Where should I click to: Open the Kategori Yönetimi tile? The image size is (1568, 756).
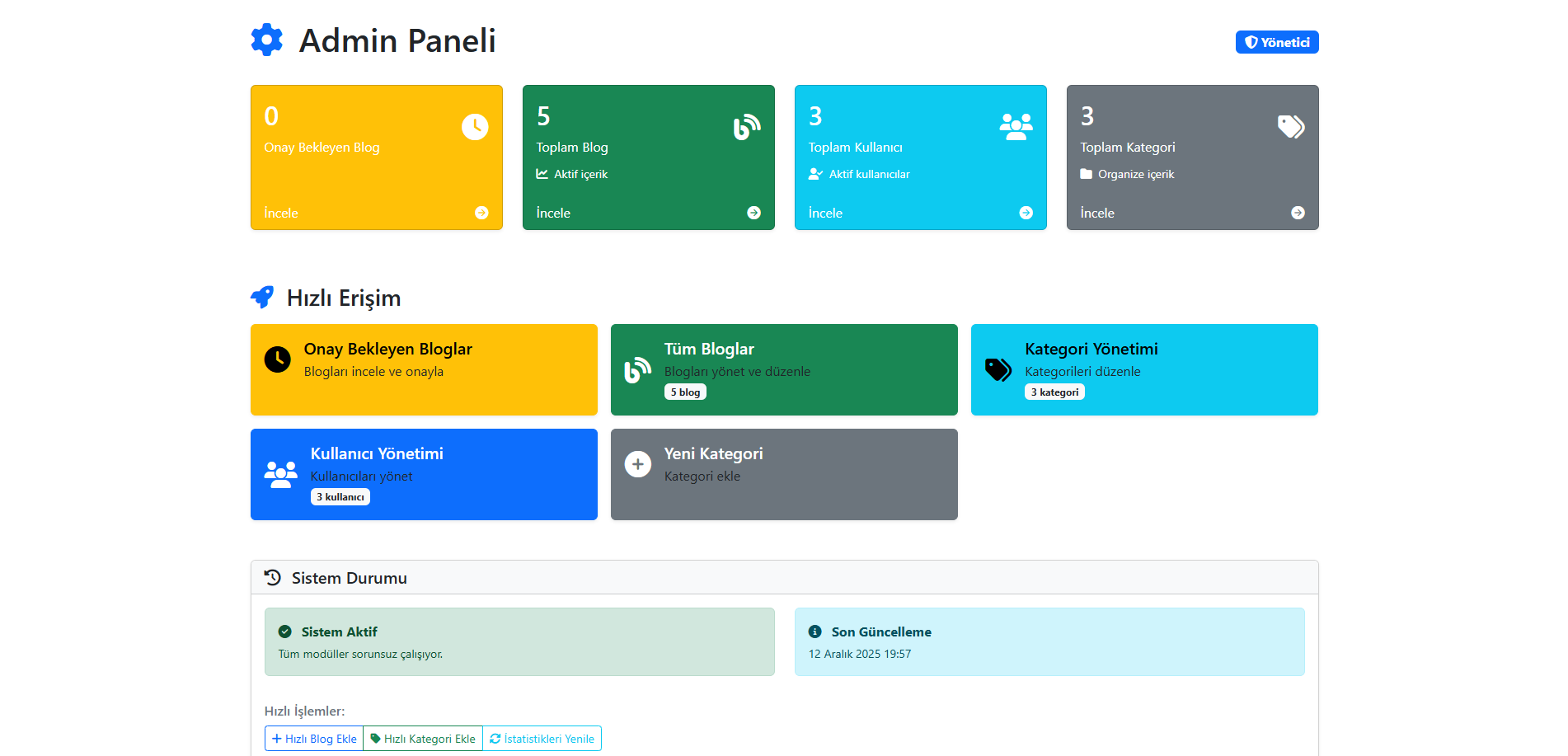(1144, 369)
